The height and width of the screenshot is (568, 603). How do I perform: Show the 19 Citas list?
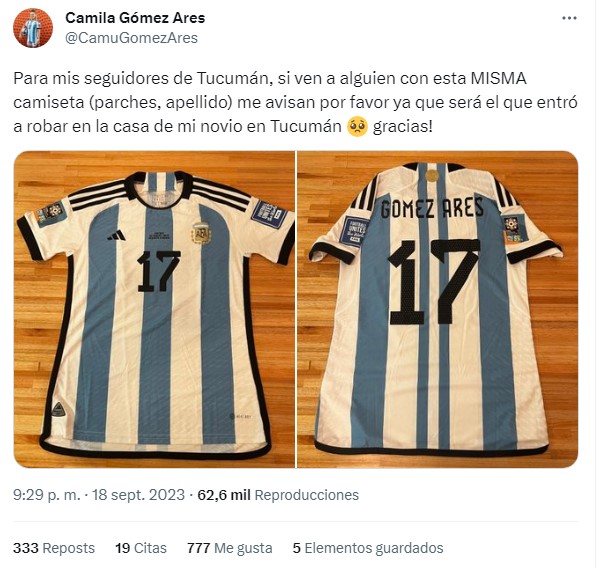(x=141, y=548)
